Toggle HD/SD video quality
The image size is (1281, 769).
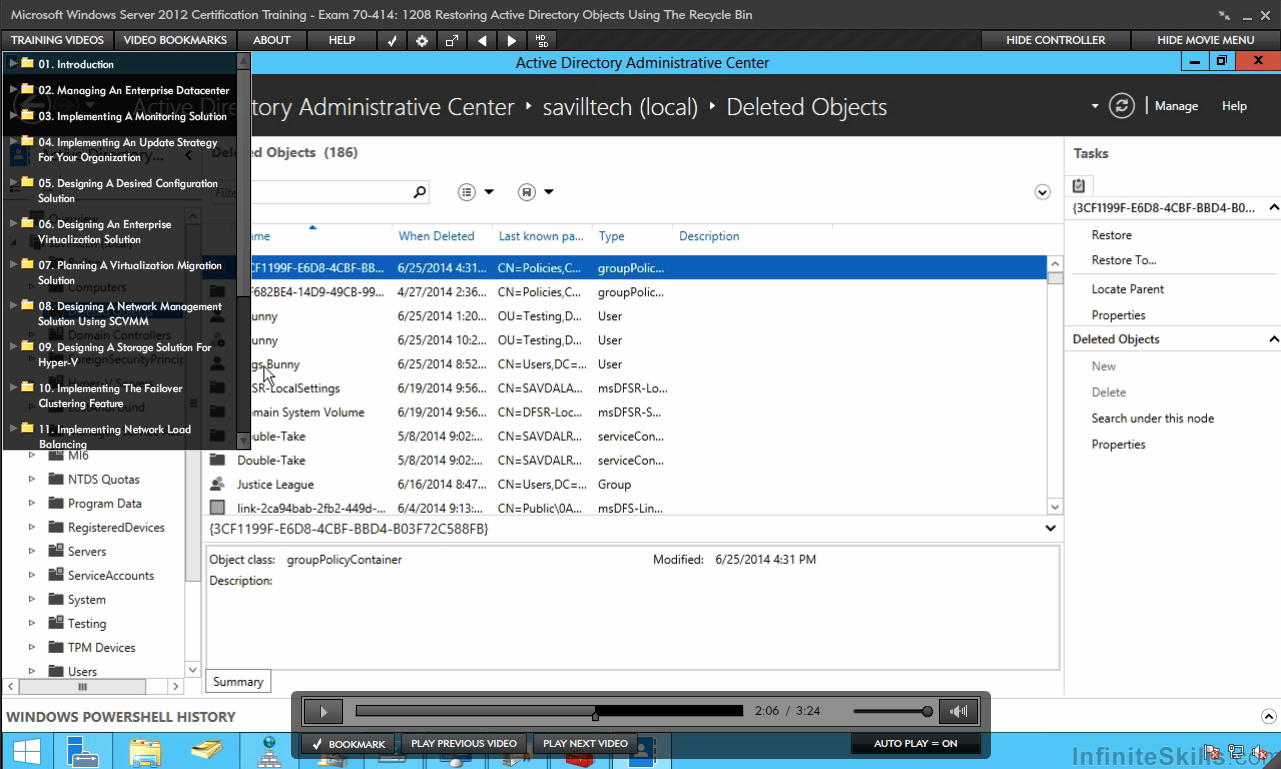[541, 40]
